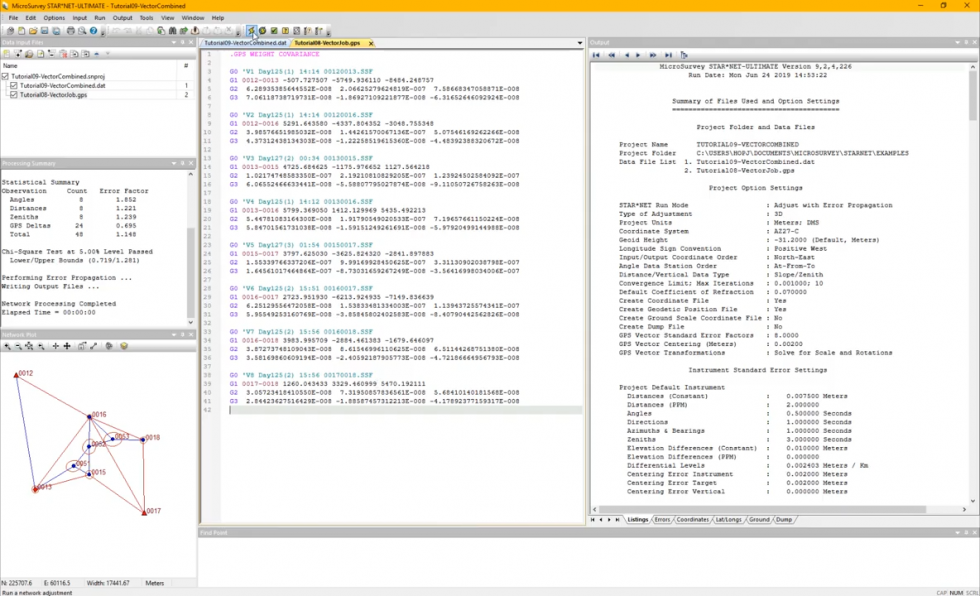Zoom in on the Network Plot
The height and width of the screenshot is (596, 980).
click(7, 346)
